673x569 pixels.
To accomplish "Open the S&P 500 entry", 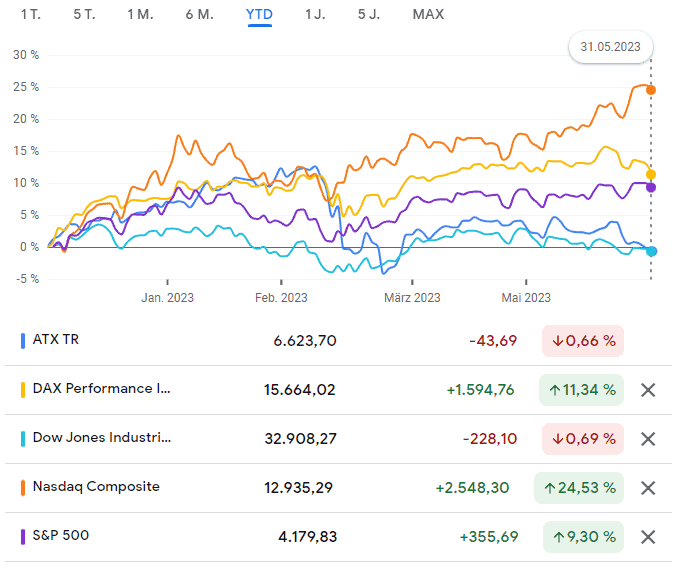I will pyautogui.click(x=61, y=536).
